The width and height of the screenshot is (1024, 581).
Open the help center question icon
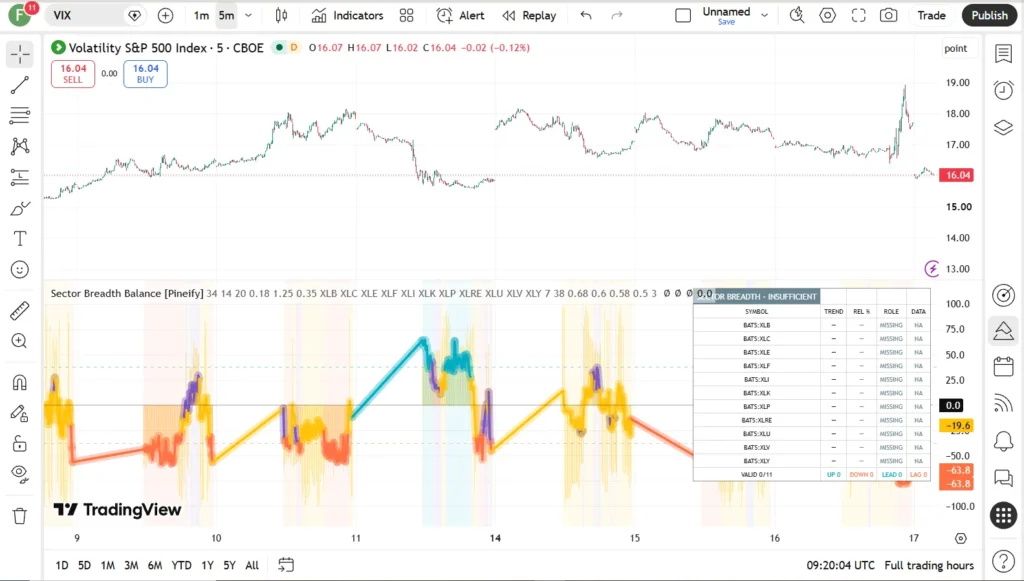pos(1004,560)
